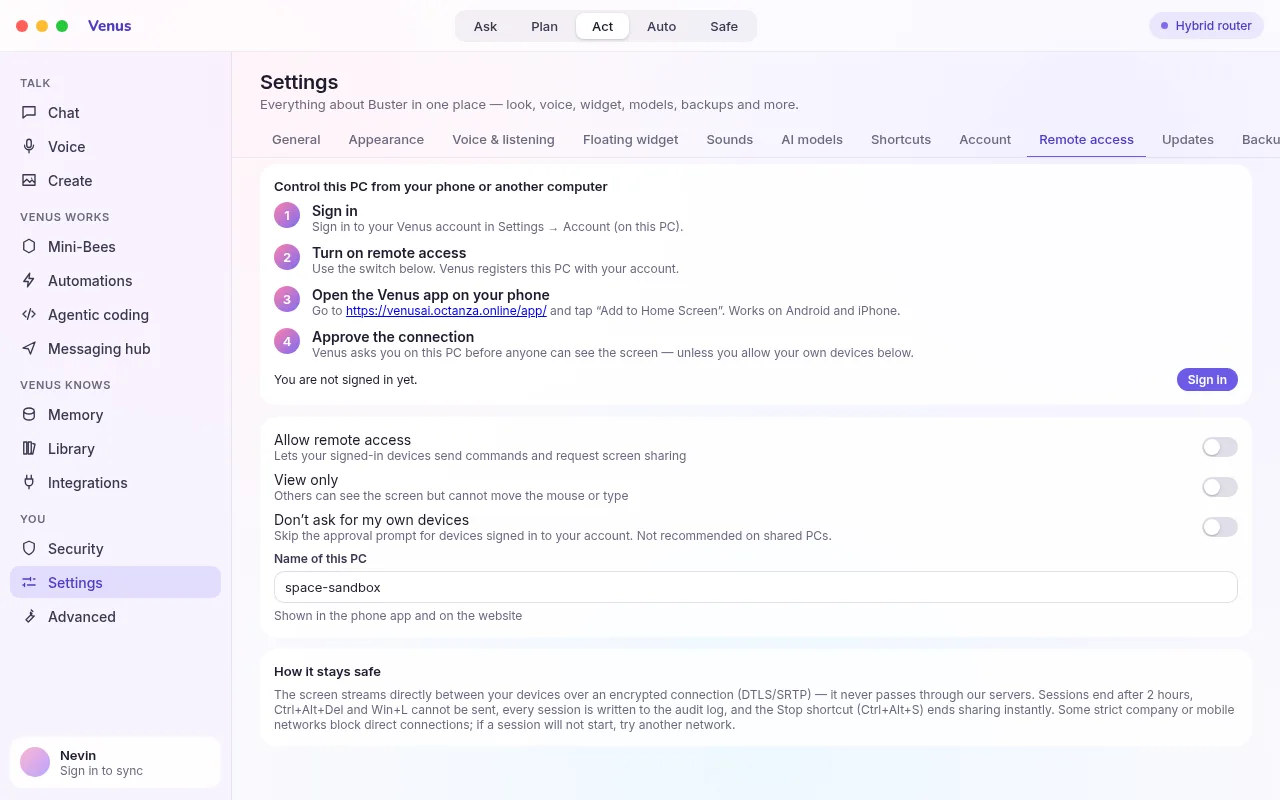Select the Act mode tab
Image resolution: width=1280 pixels, height=800 pixels.
click(603, 26)
